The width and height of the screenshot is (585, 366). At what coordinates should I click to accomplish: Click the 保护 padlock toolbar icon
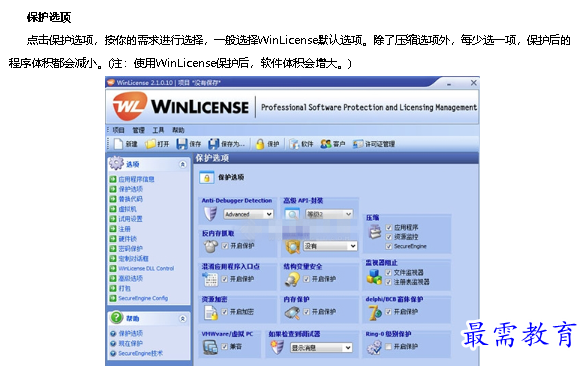260,144
